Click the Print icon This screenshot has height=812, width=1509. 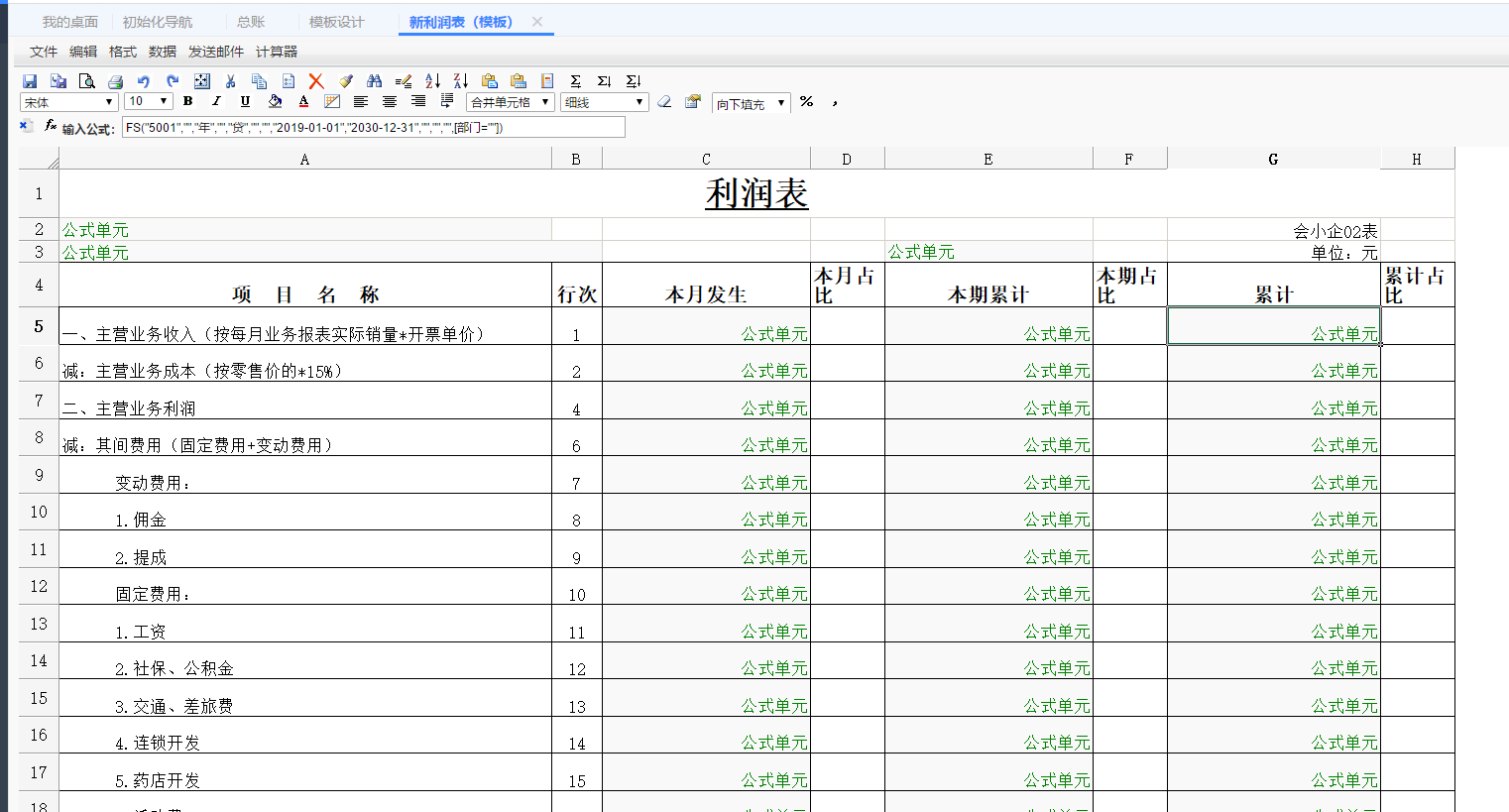click(x=116, y=81)
